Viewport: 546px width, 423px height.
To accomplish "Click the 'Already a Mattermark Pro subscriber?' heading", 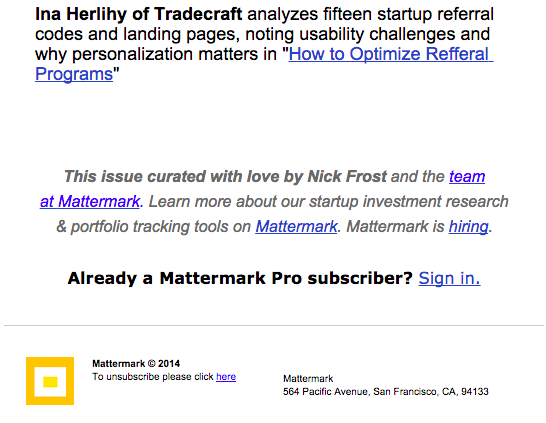I will (240, 278).
